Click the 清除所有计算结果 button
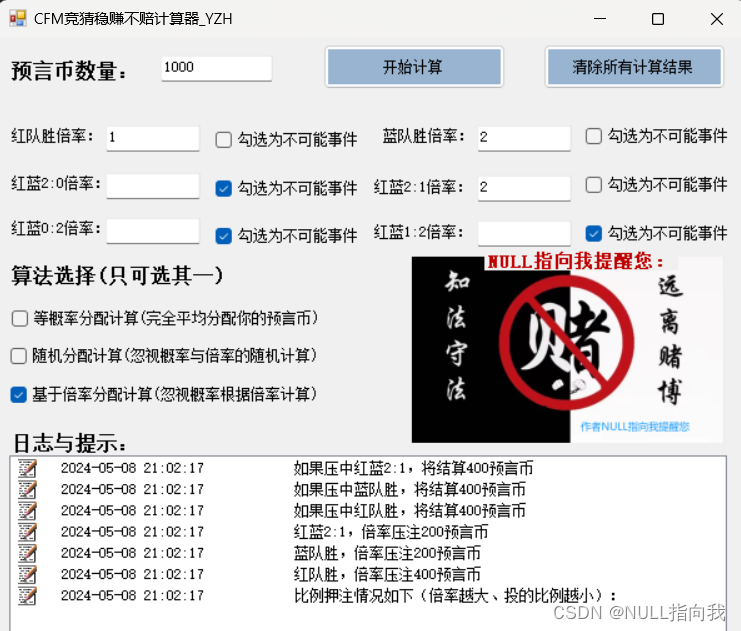Viewport: 741px width, 631px height. pyautogui.click(x=634, y=67)
